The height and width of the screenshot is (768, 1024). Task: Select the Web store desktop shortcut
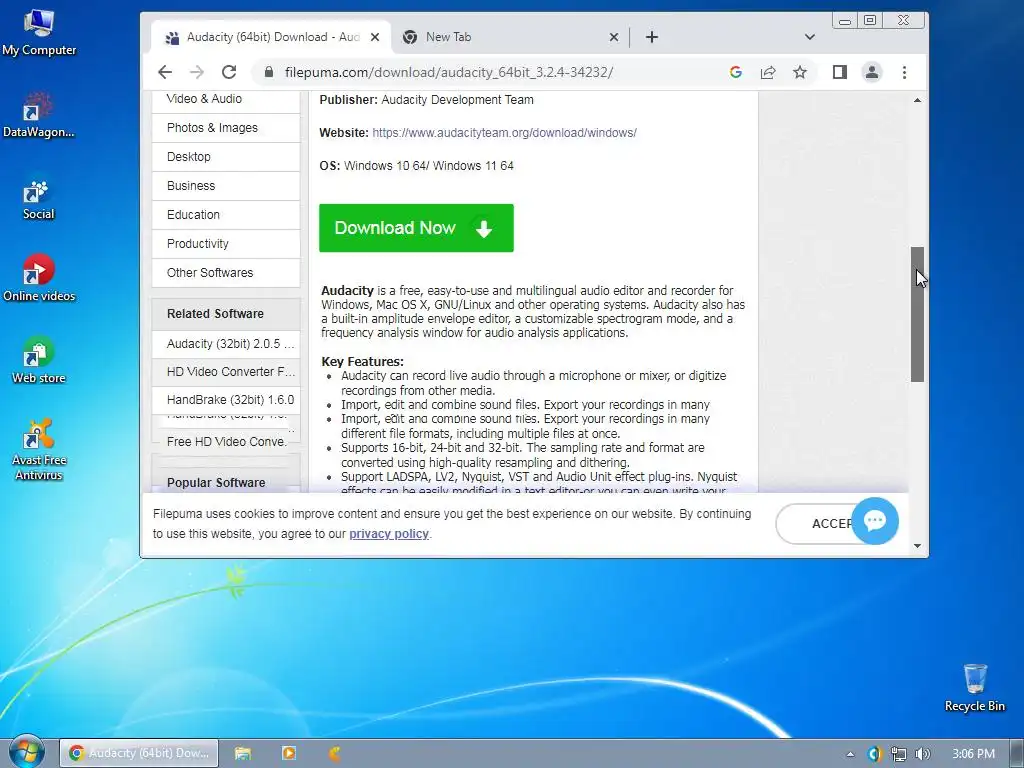39,360
